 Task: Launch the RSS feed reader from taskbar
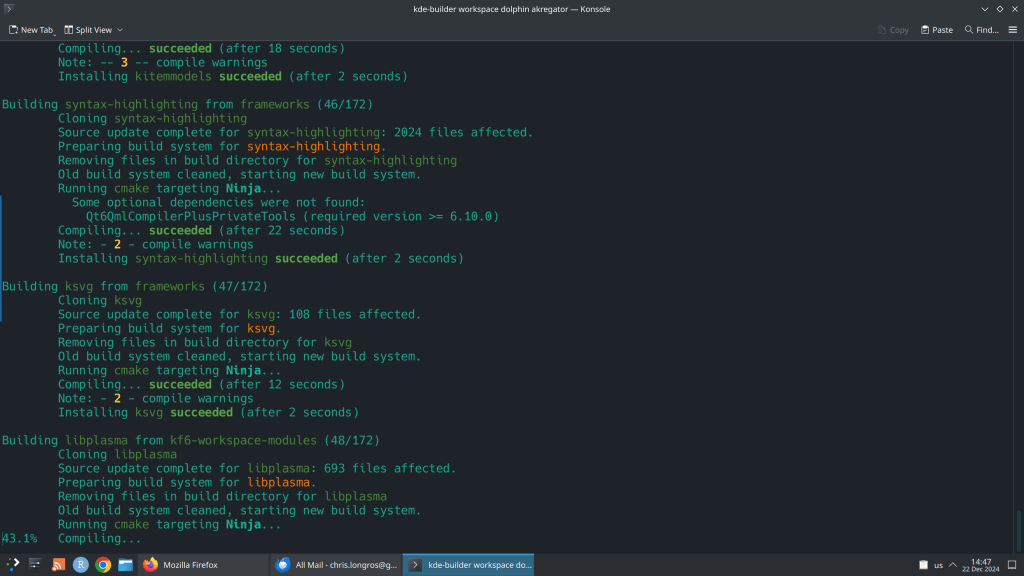point(59,565)
